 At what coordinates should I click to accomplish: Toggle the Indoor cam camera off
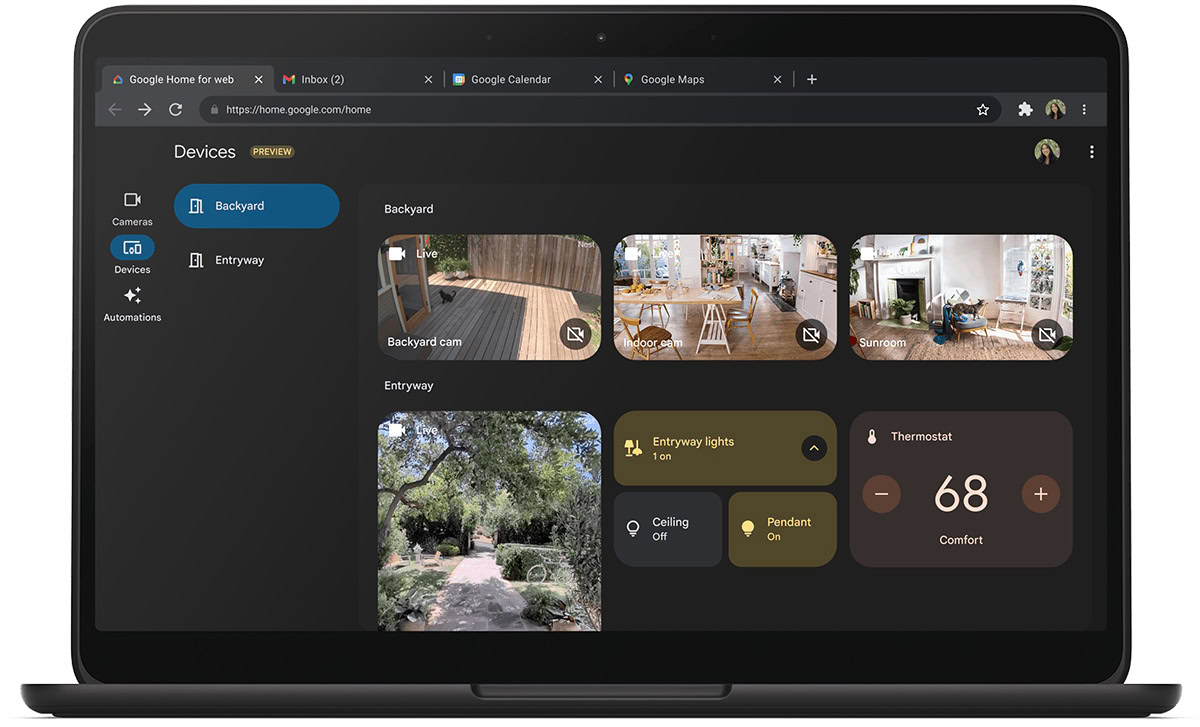coord(811,334)
